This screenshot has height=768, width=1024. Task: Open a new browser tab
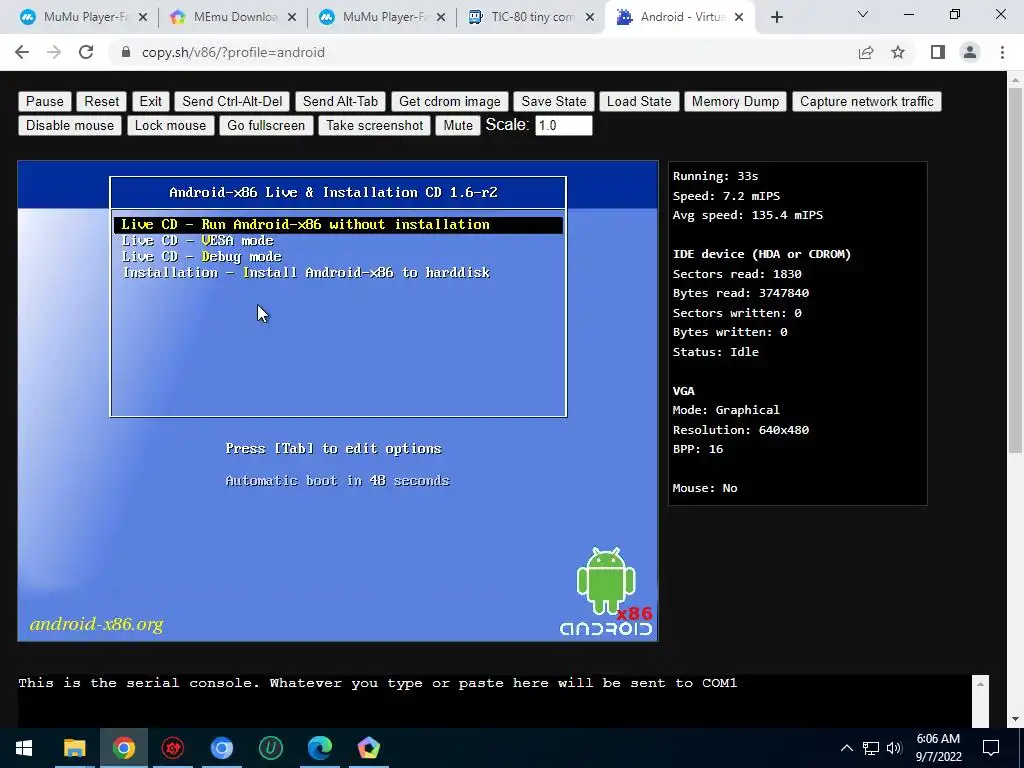tap(776, 17)
